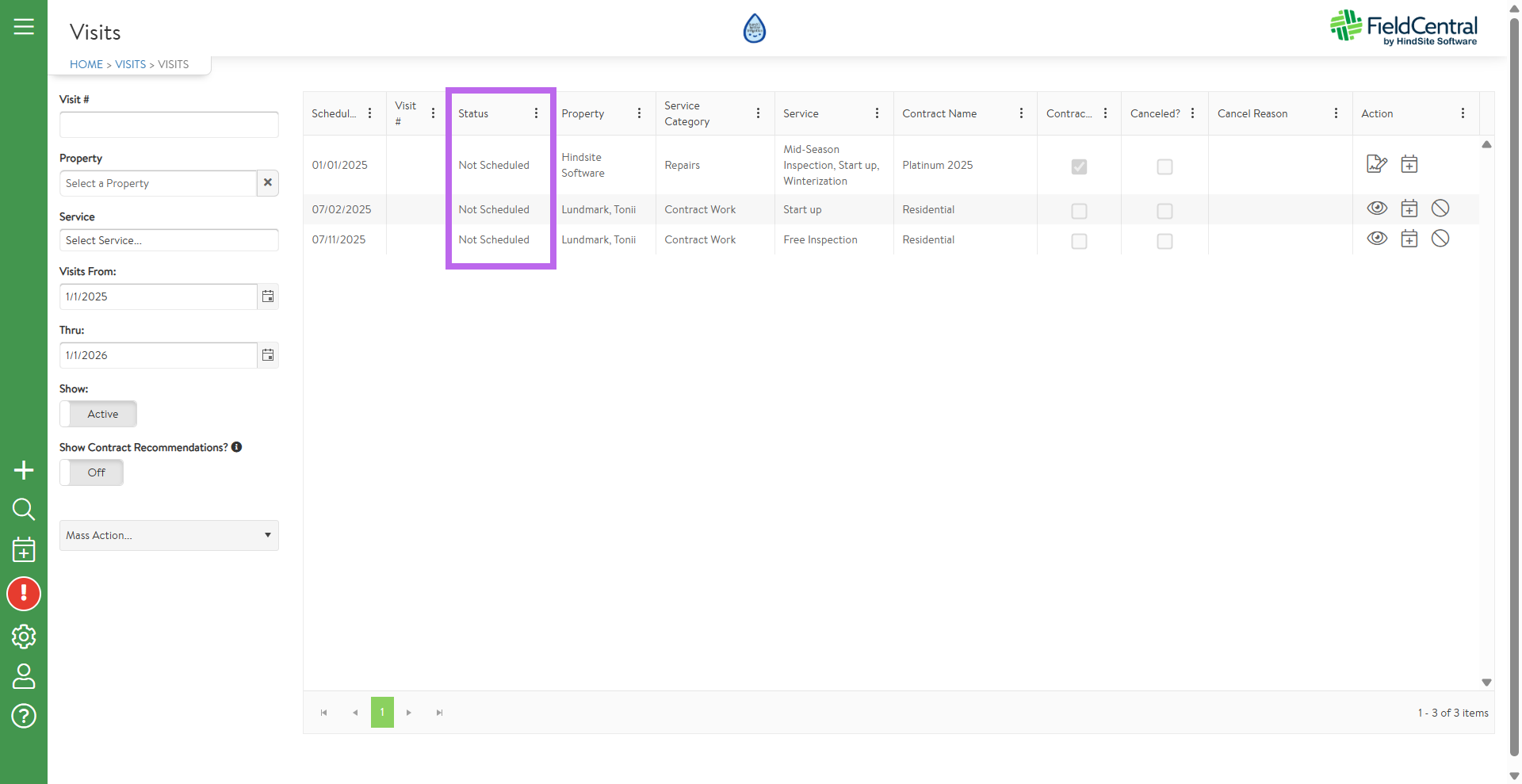Open the help question mark icon
This screenshot has width=1522, height=784.
[x=24, y=716]
